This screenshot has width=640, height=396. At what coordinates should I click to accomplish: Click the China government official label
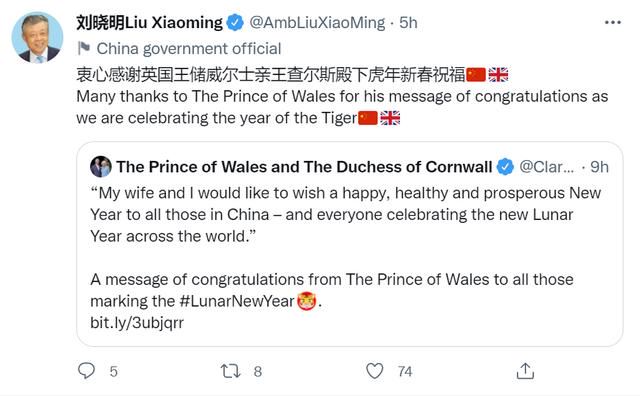(x=189, y=49)
